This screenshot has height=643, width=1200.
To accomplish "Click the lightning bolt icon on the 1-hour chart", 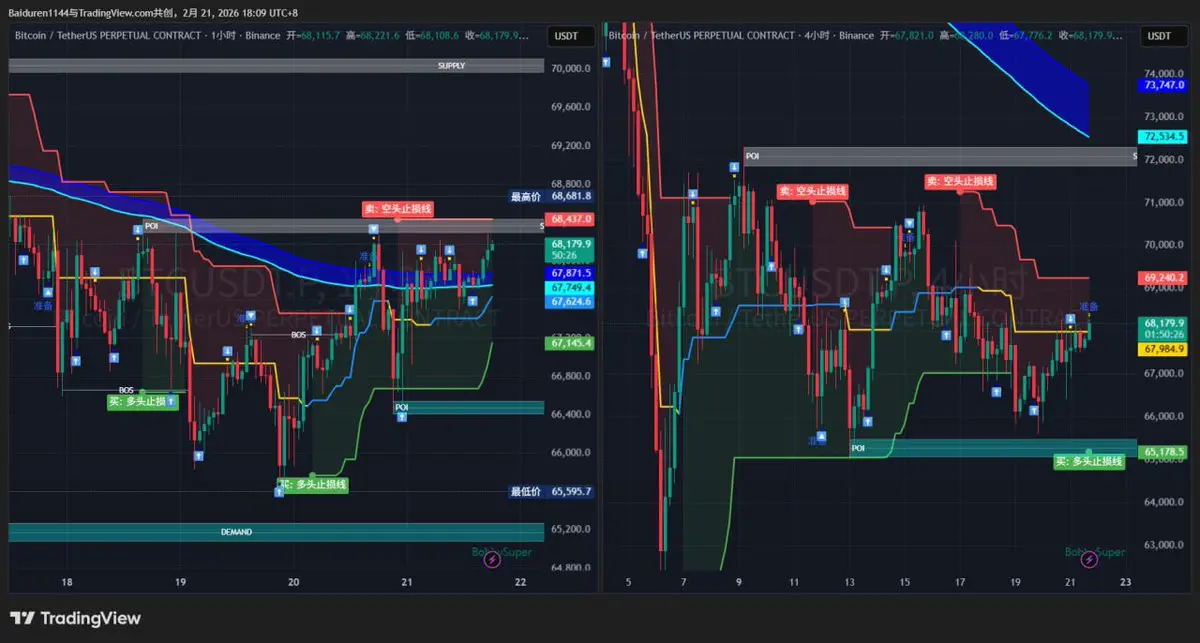I will click(x=492, y=559).
